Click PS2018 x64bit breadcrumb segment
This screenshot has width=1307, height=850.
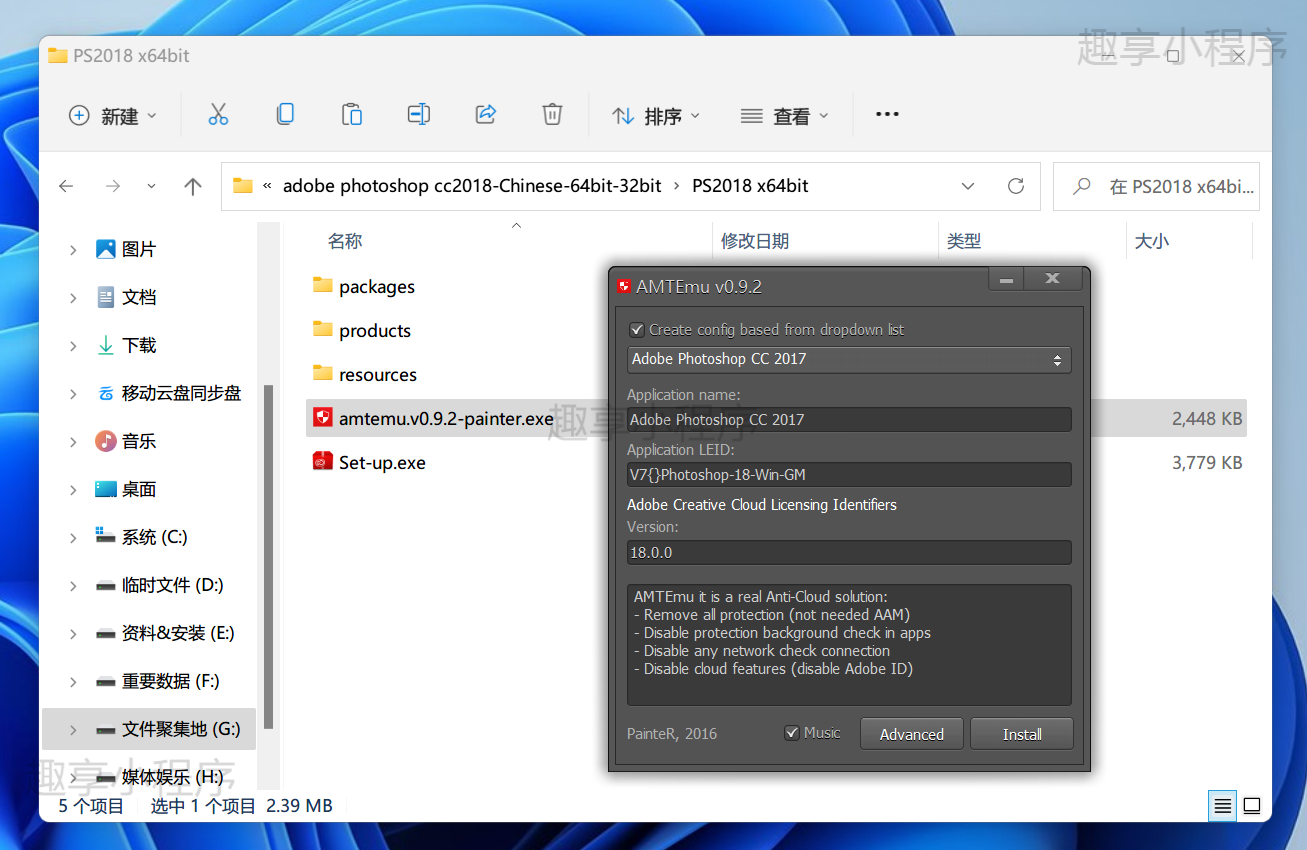coord(750,186)
